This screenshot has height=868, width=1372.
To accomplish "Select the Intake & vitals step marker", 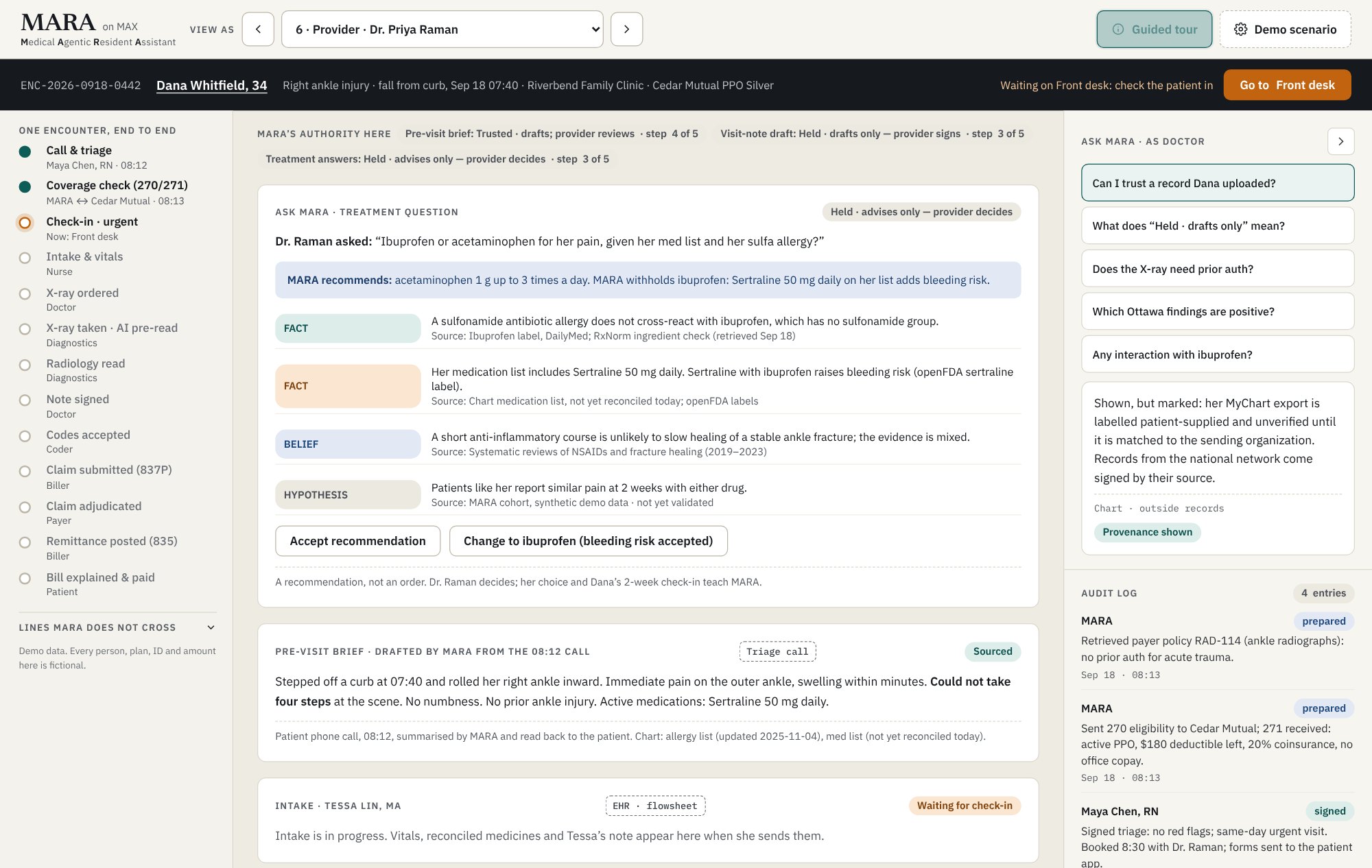I will 25,258.
